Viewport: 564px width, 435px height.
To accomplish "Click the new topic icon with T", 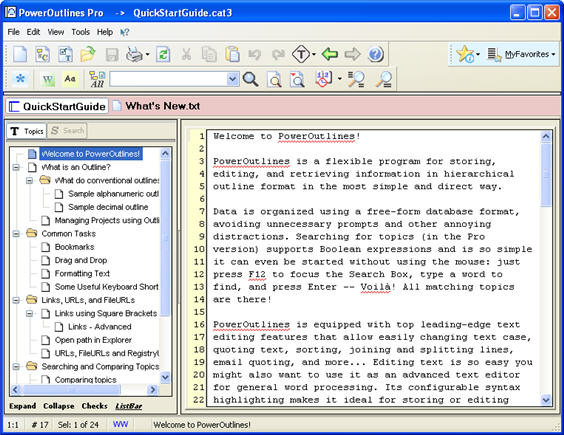I will 65,54.
